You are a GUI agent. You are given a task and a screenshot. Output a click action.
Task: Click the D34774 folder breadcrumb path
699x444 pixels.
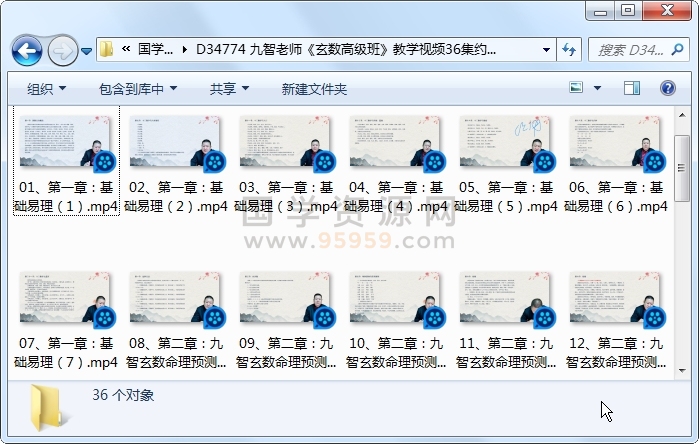click(346, 49)
